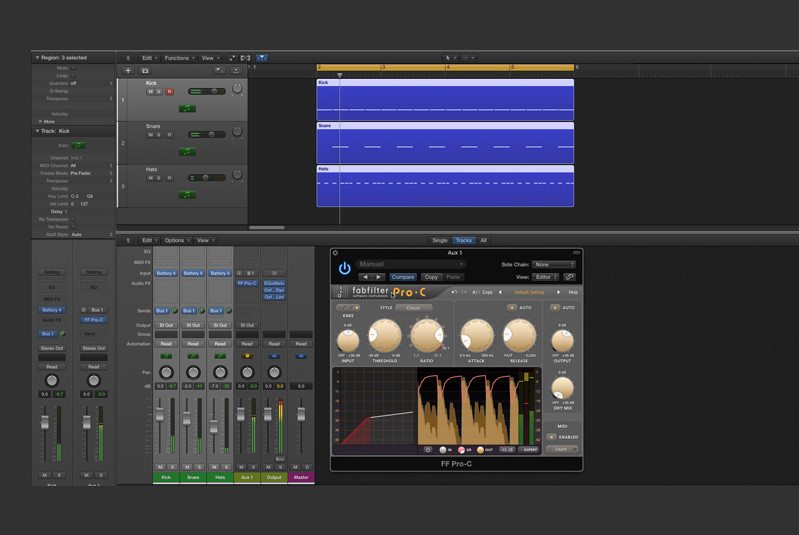Open the plugin View Editor dropdown
Viewport: 799px width, 535px height.
[546, 277]
